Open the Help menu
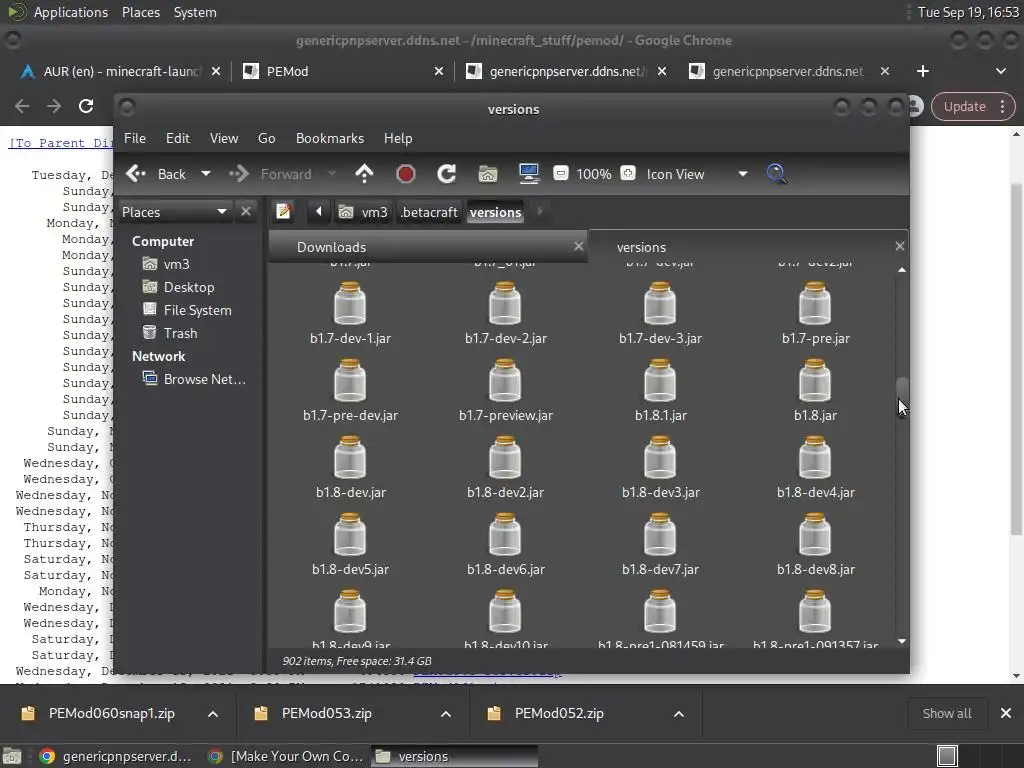 398,138
